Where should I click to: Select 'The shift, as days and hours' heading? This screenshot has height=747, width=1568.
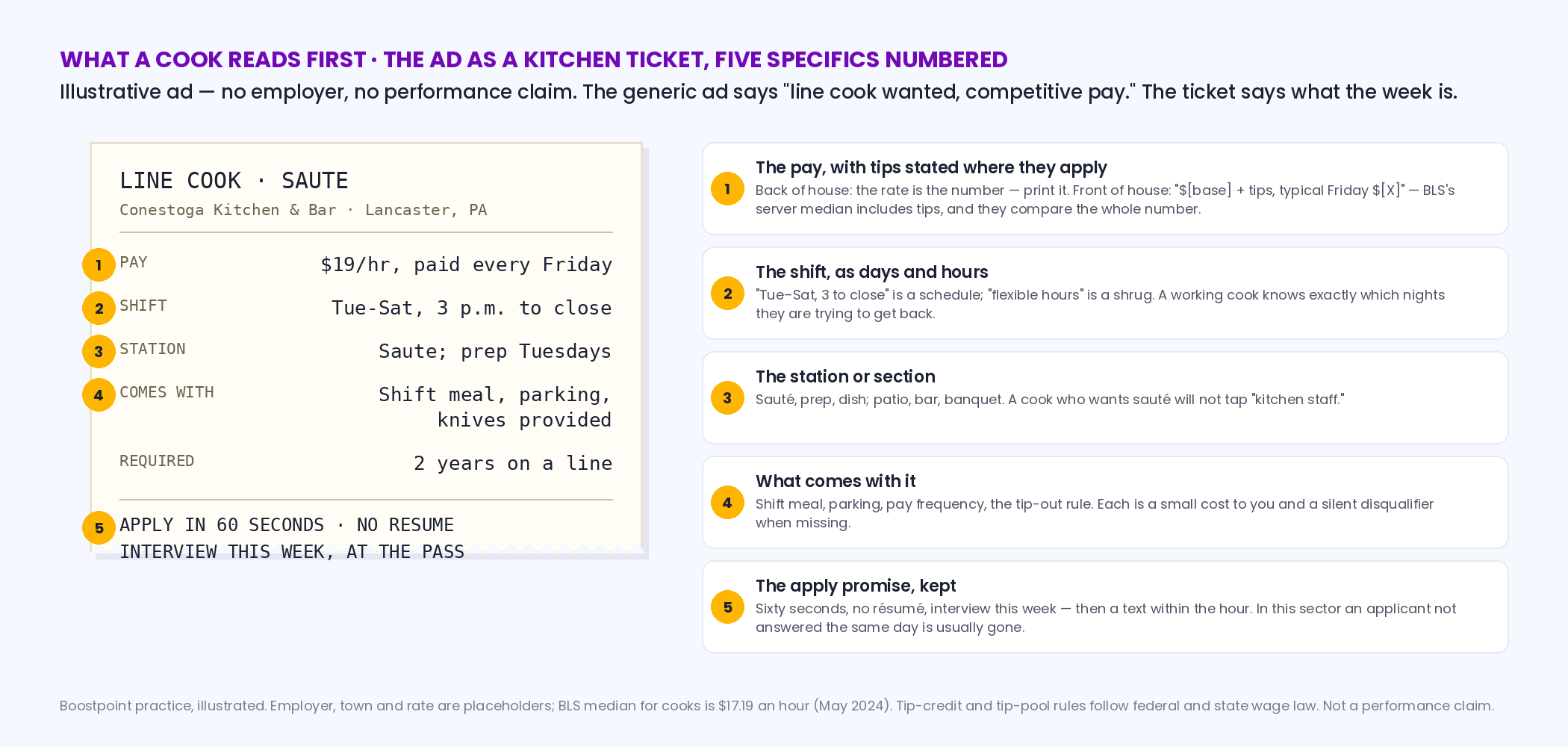[871, 273]
